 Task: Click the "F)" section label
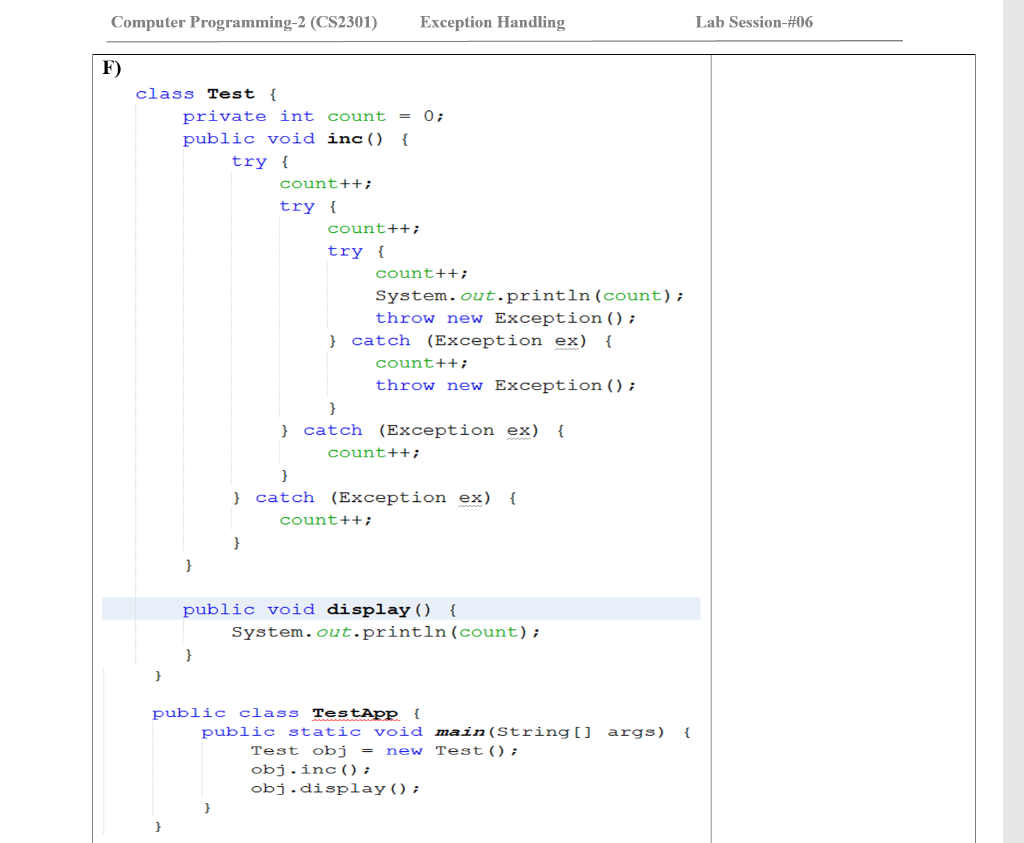[x=110, y=68]
